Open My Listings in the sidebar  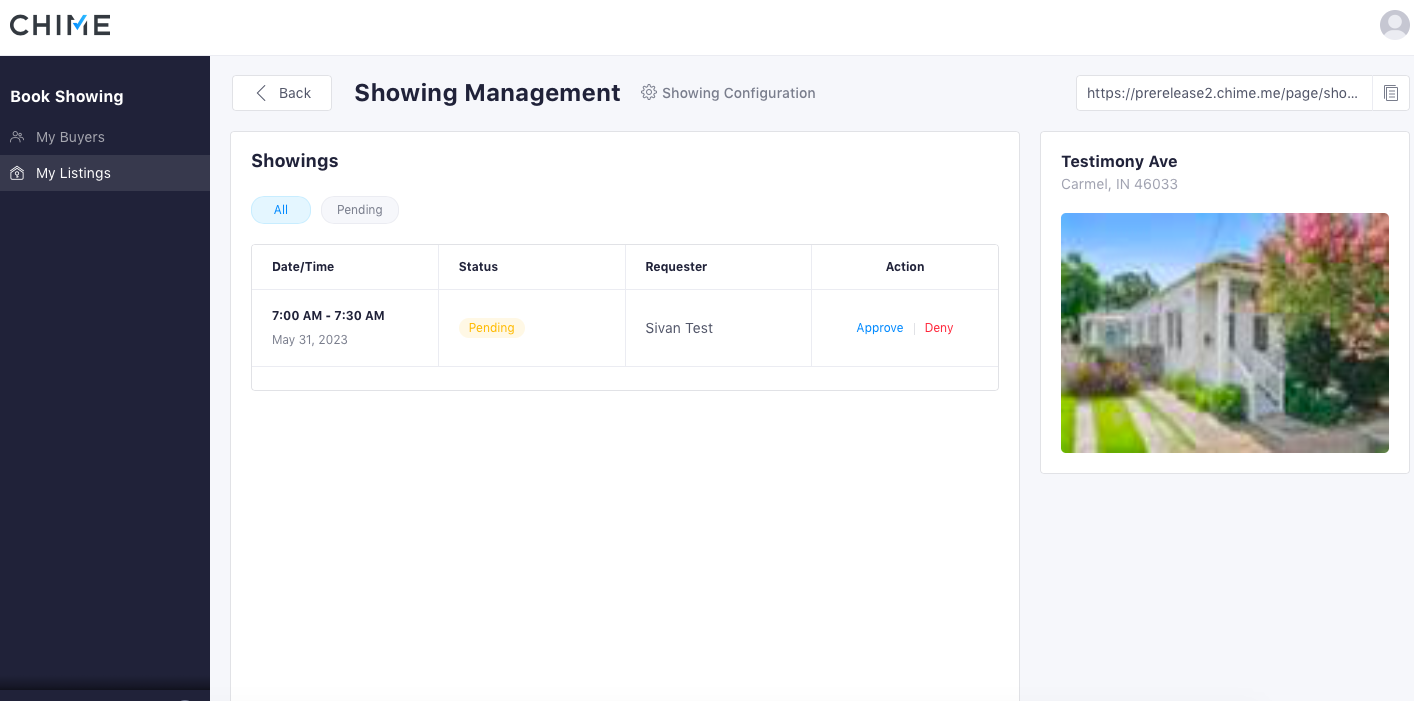[x=105, y=173]
